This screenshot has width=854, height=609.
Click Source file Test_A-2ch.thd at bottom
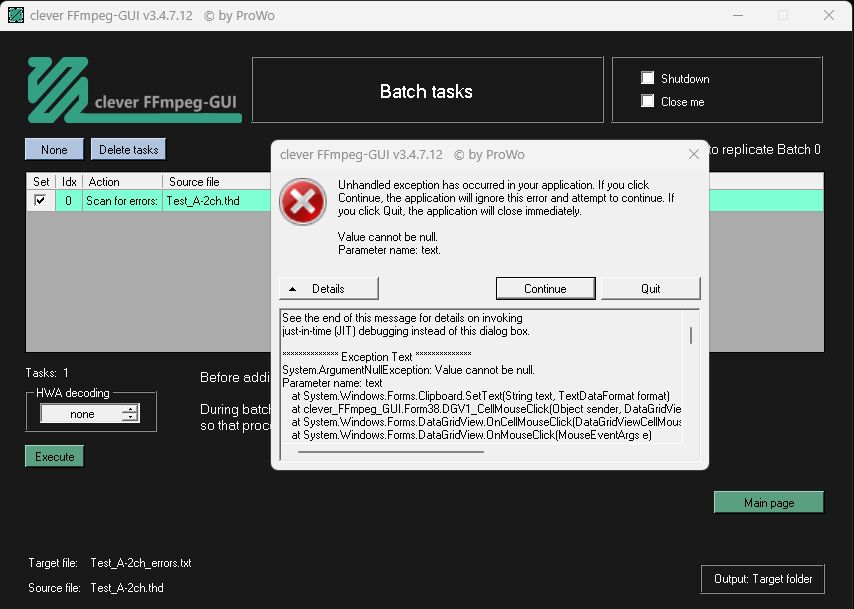[x=127, y=588]
